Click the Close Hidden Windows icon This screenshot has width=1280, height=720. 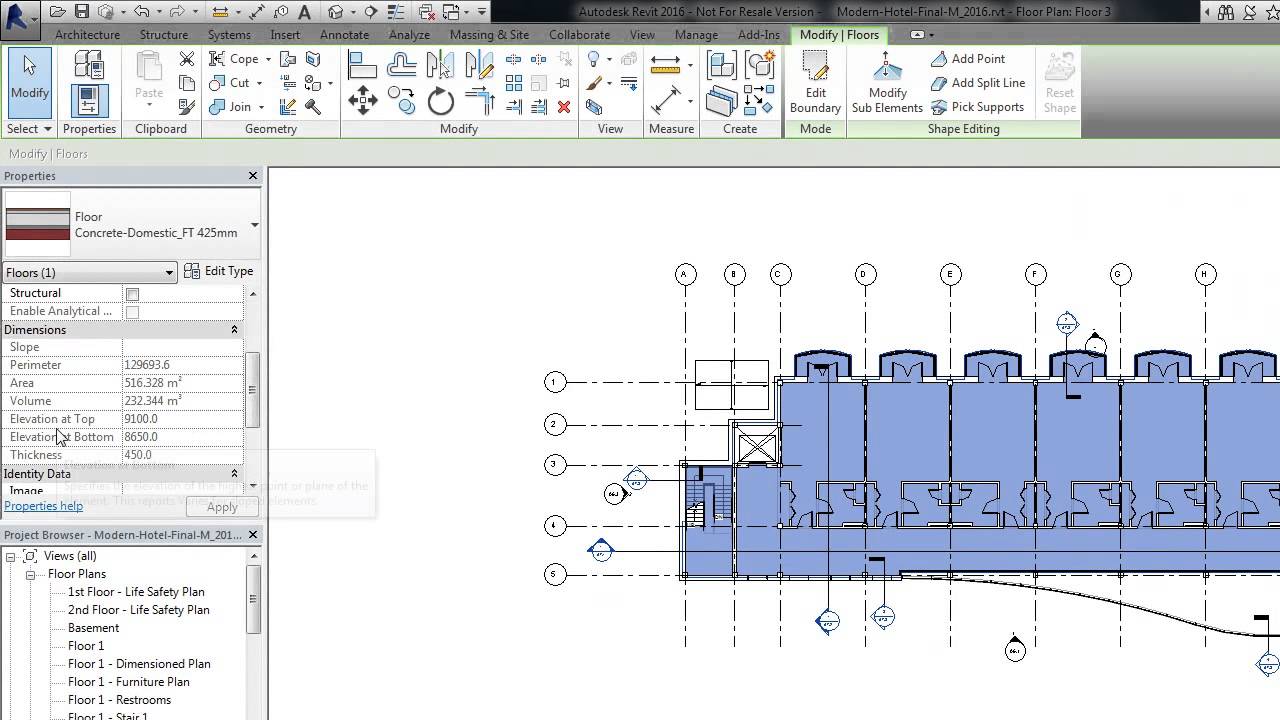click(428, 12)
